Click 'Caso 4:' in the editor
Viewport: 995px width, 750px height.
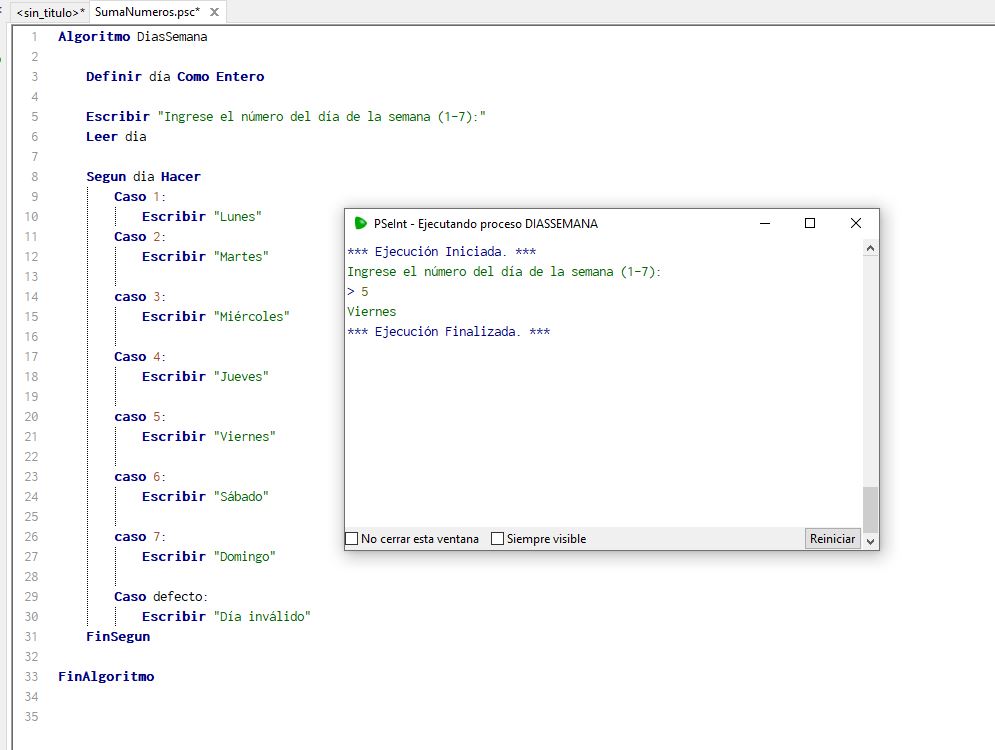pyautogui.click(x=140, y=357)
